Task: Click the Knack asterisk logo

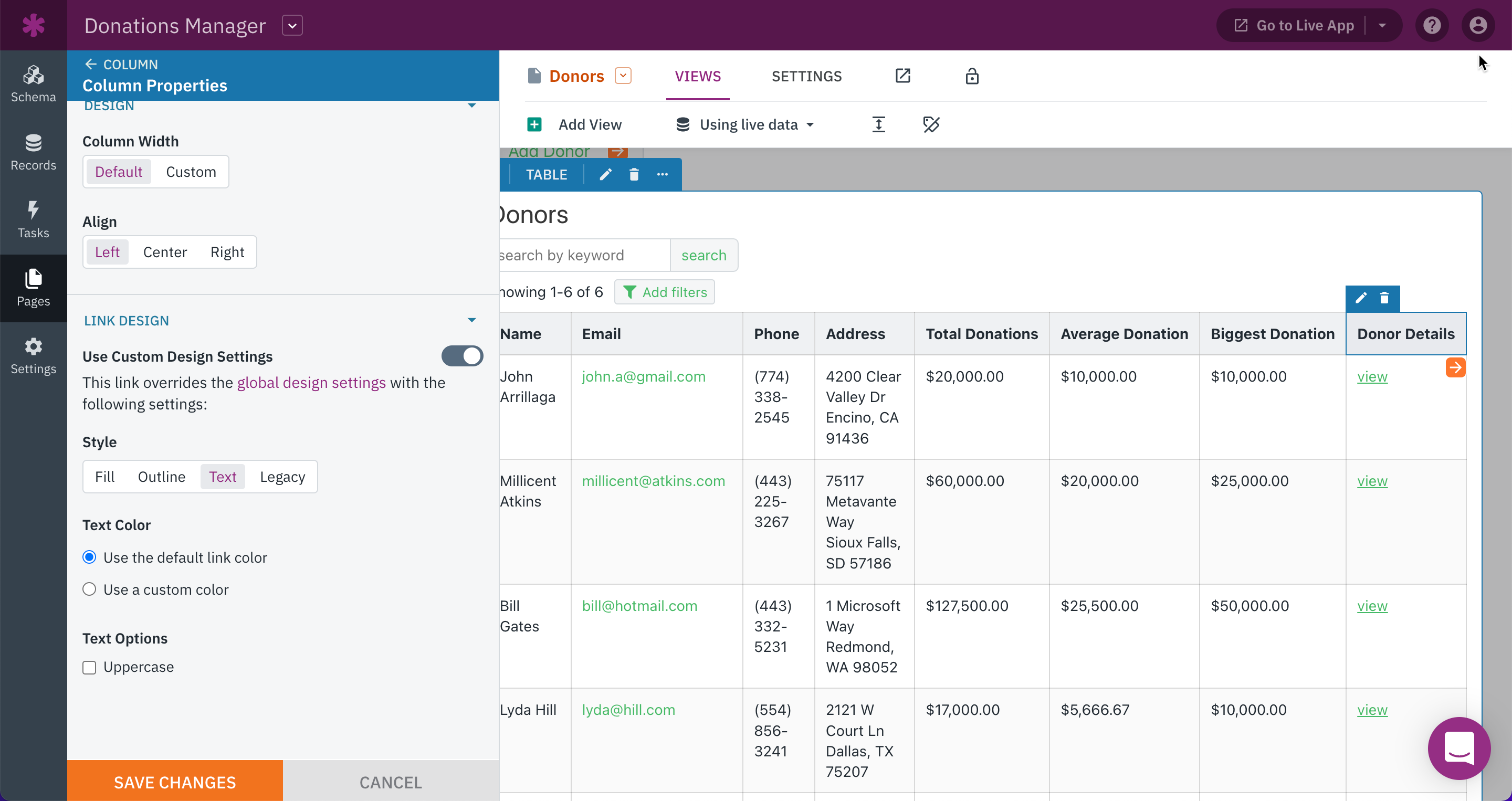Action: 34,25
